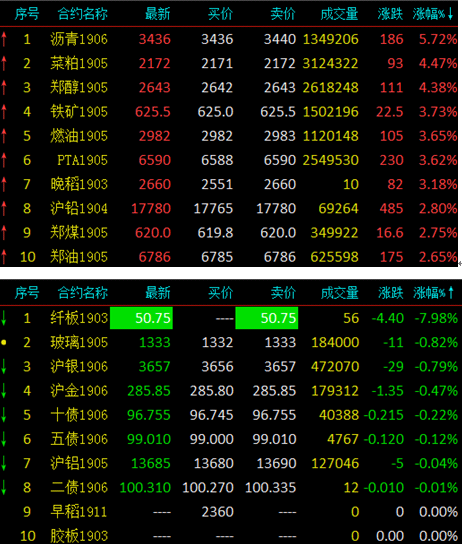The height and width of the screenshot is (544, 462).
Task: Select the 沪铅1904 contract row
Action: click(229, 209)
